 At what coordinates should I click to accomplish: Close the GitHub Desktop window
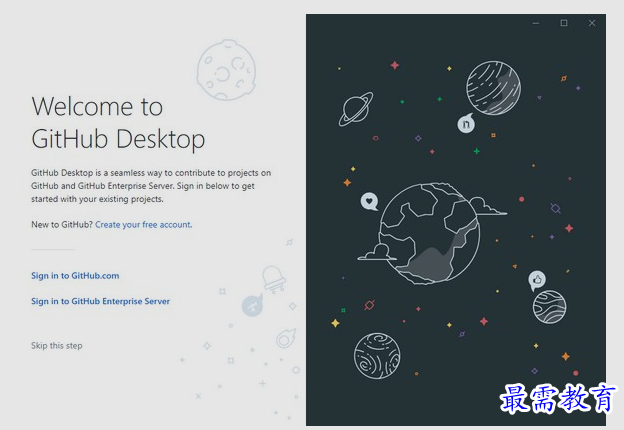[x=592, y=23]
